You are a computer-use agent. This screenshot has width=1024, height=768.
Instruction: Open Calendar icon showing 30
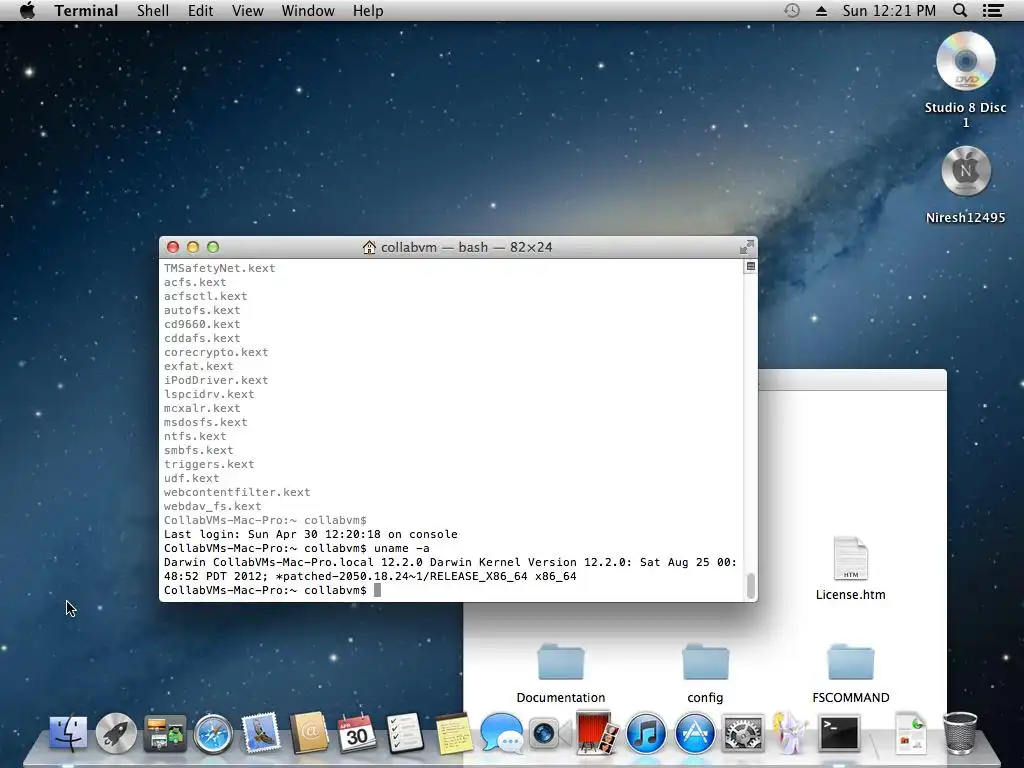[357, 733]
